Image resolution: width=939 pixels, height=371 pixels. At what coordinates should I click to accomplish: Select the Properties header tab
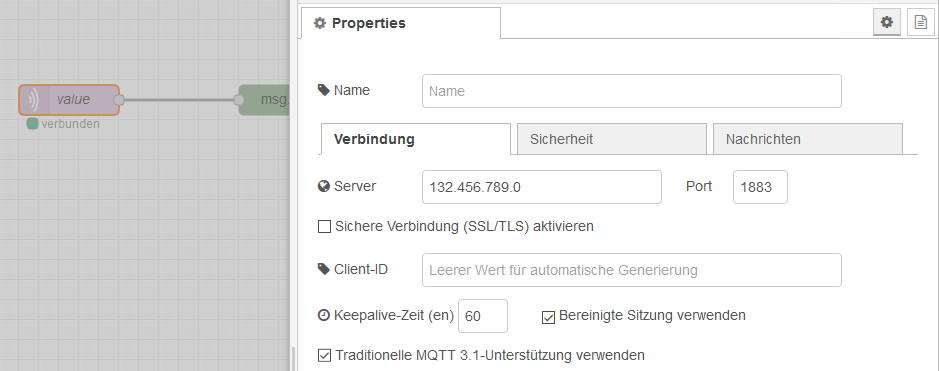(x=401, y=23)
